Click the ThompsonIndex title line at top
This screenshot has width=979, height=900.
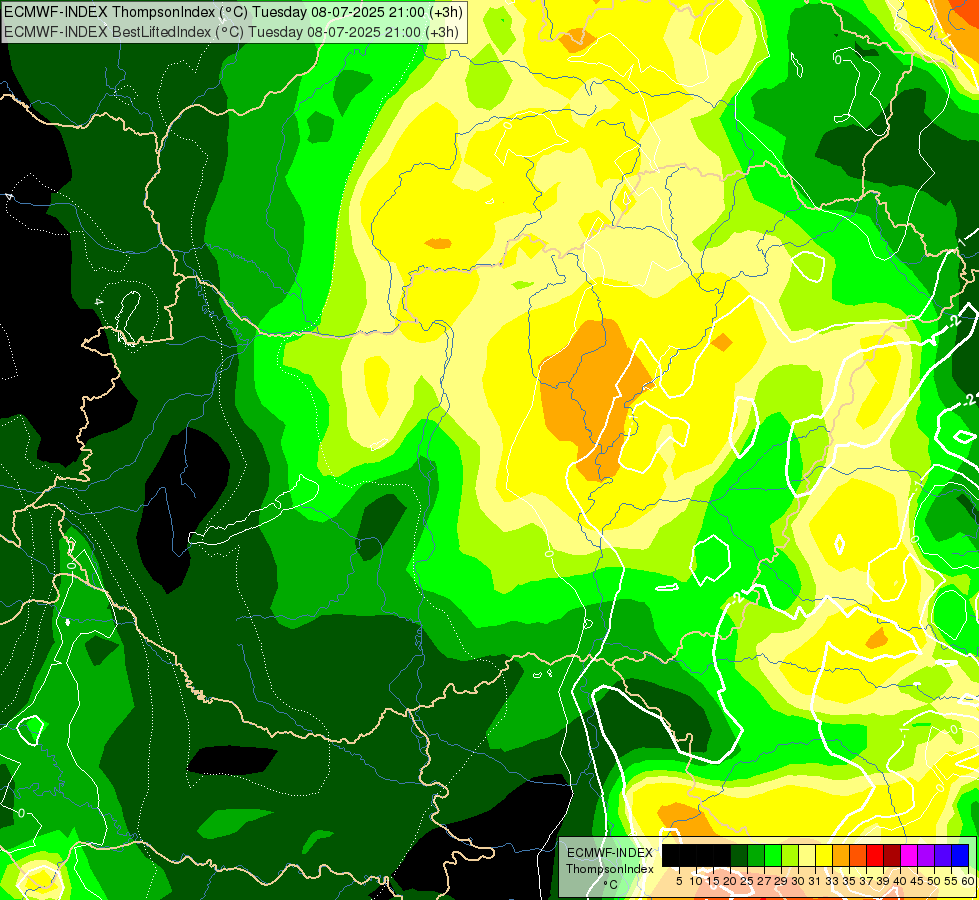coord(232,12)
